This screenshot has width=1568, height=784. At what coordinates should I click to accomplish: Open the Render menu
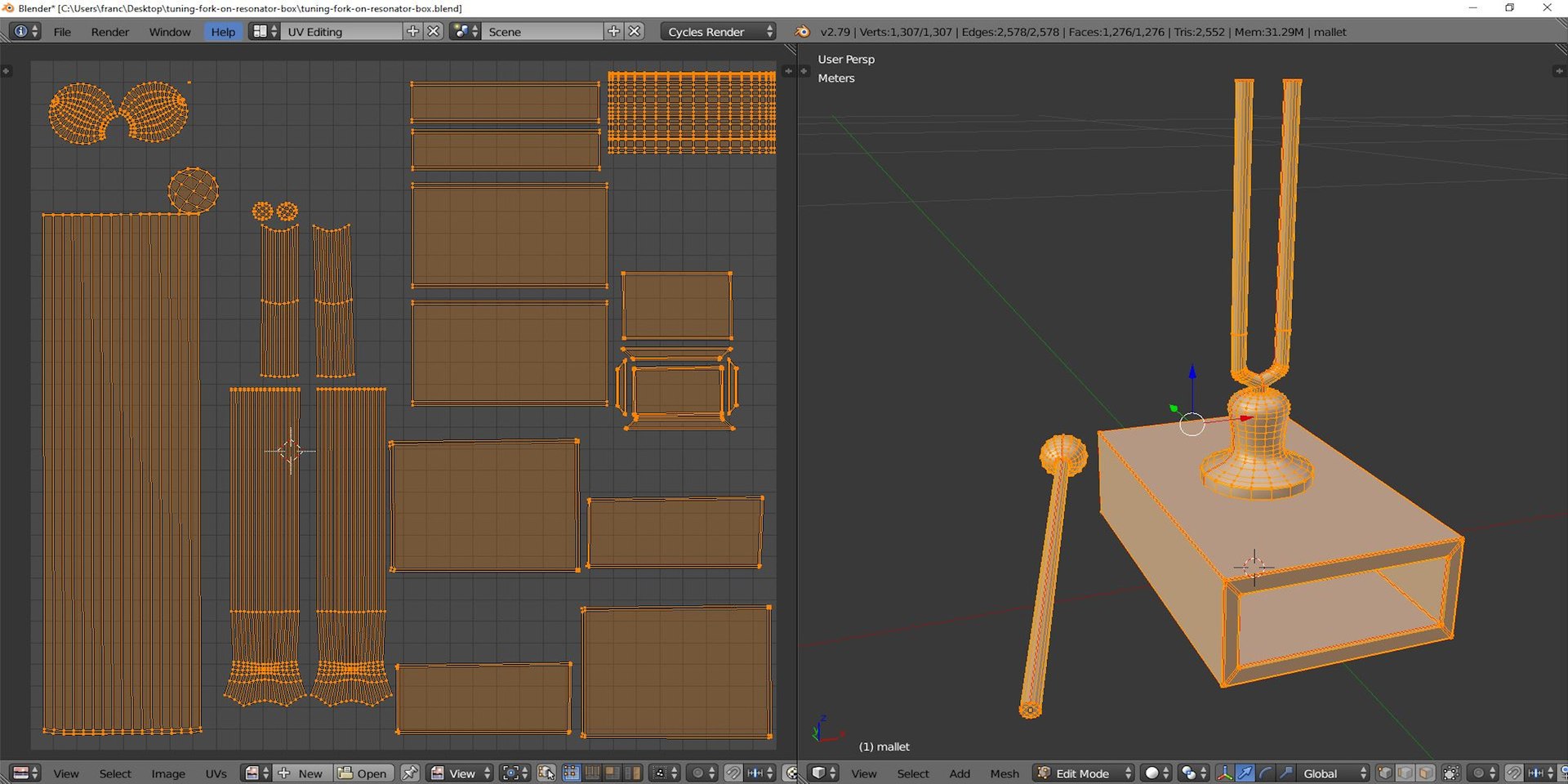pyautogui.click(x=110, y=32)
